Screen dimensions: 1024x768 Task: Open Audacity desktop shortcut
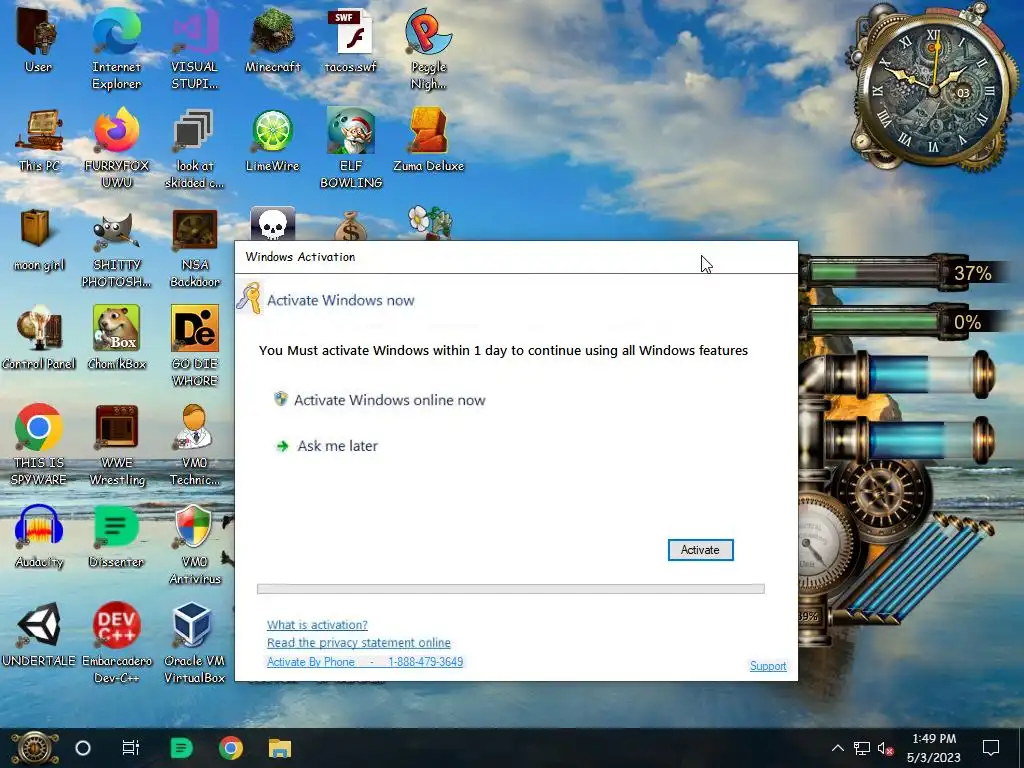coord(39,536)
